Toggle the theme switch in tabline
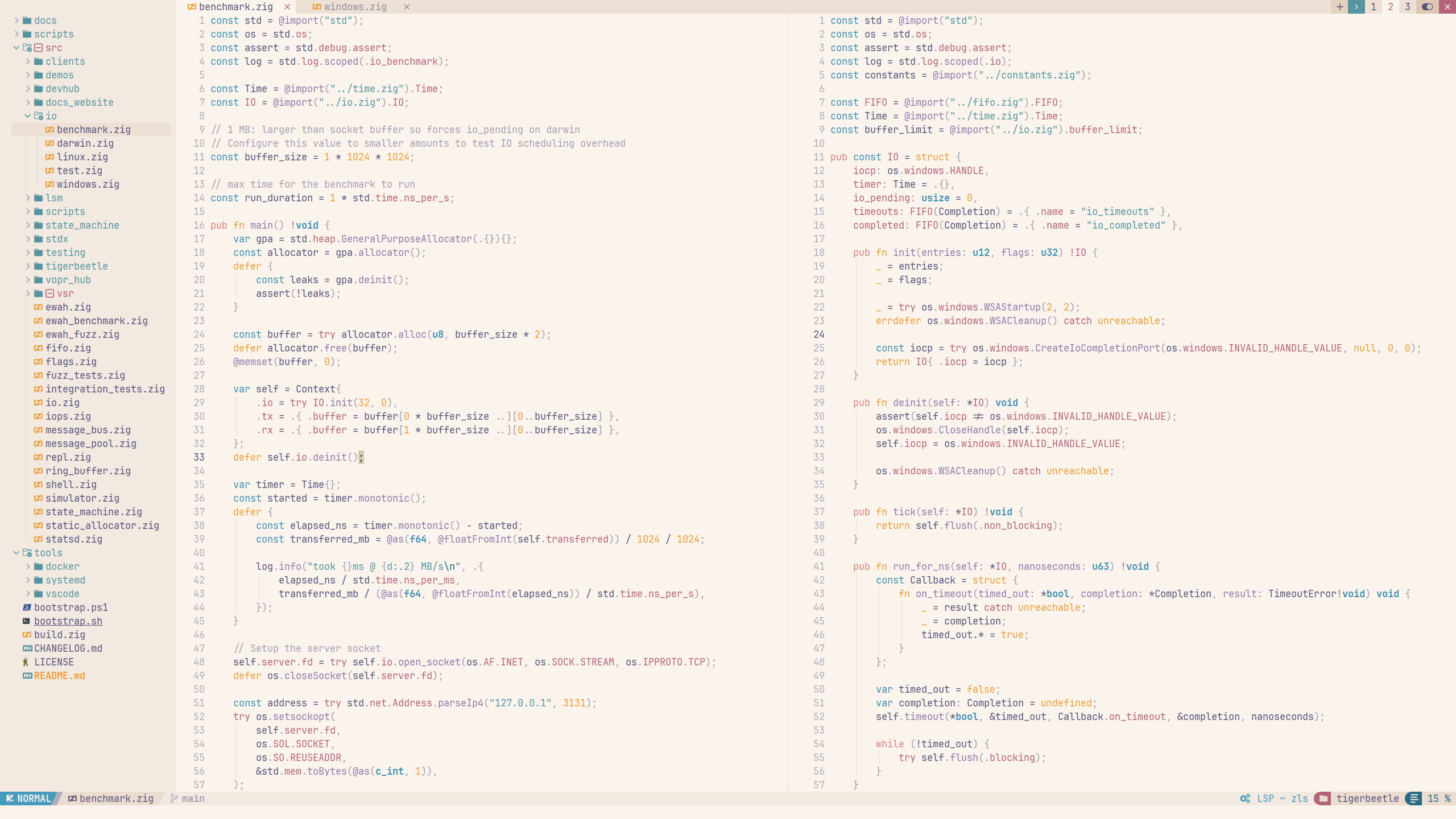The width and height of the screenshot is (1456, 819). point(1428,7)
